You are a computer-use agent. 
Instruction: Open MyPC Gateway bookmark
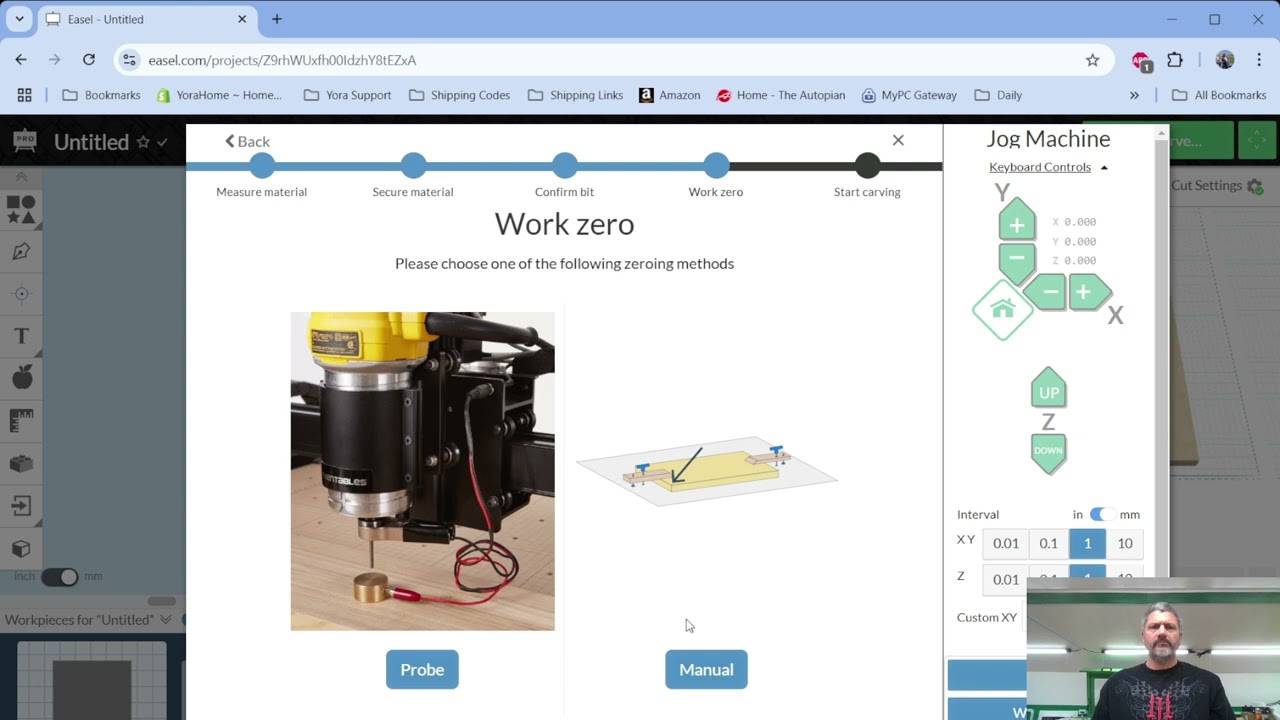909,95
